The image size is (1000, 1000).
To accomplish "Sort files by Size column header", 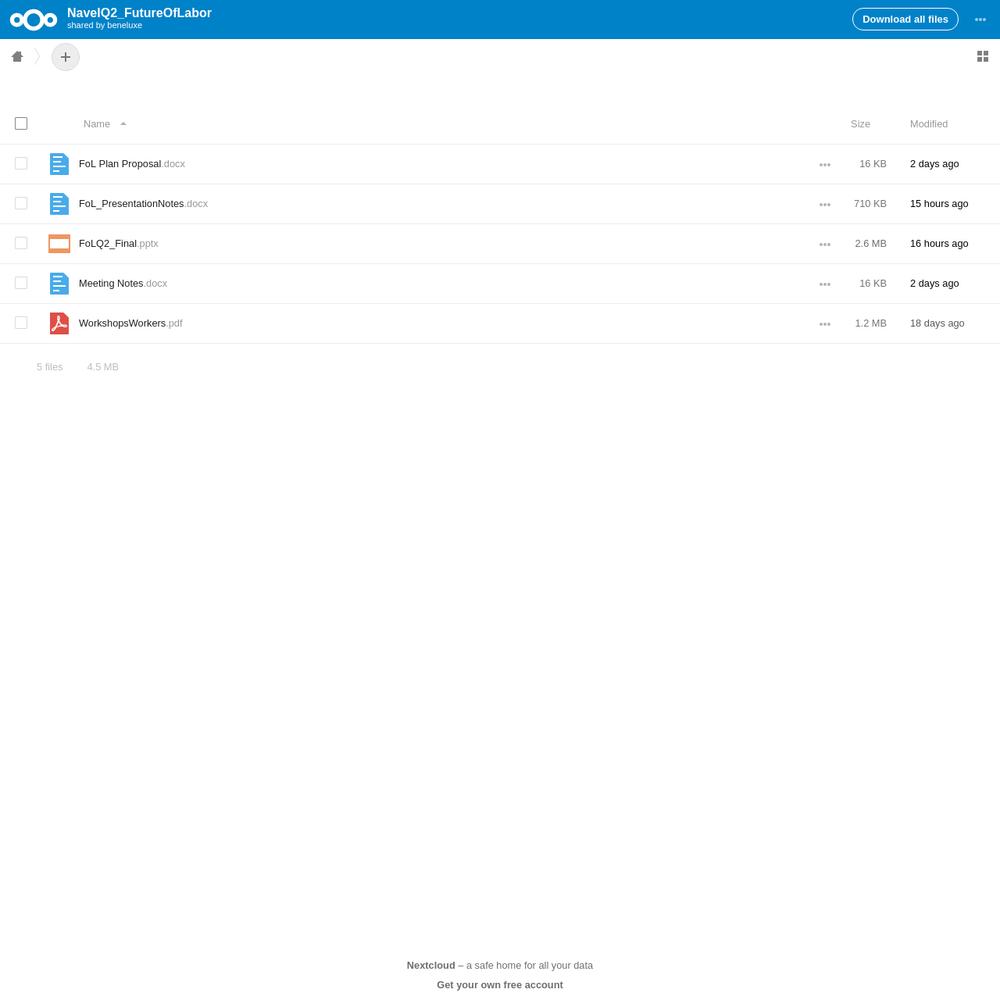I will (860, 124).
